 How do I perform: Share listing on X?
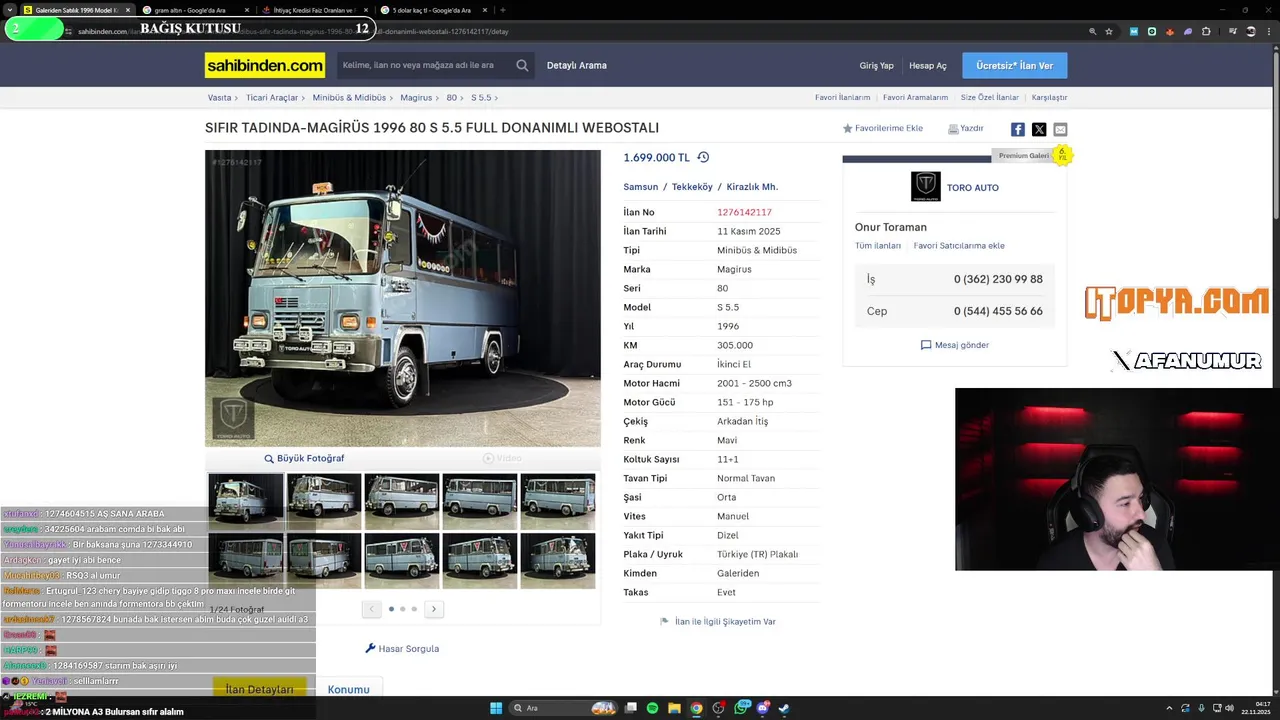1039,129
